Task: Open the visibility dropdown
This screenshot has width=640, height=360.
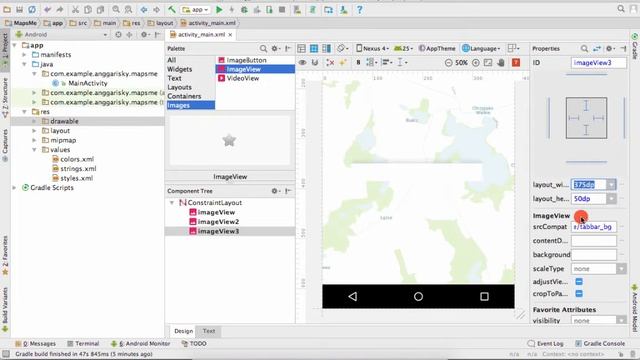Action: [x=621, y=320]
